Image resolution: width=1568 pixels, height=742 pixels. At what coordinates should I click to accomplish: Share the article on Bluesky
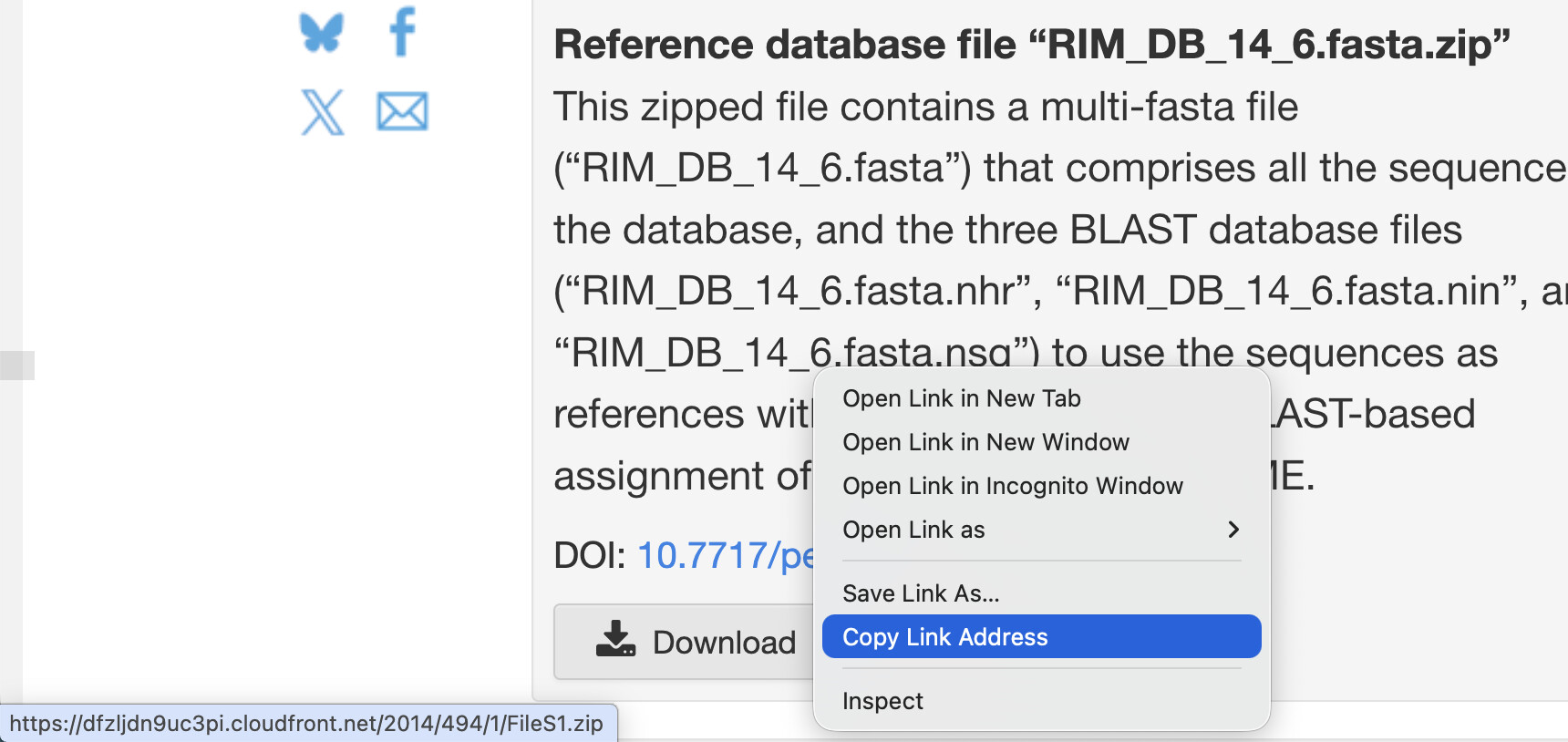[x=321, y=33]
